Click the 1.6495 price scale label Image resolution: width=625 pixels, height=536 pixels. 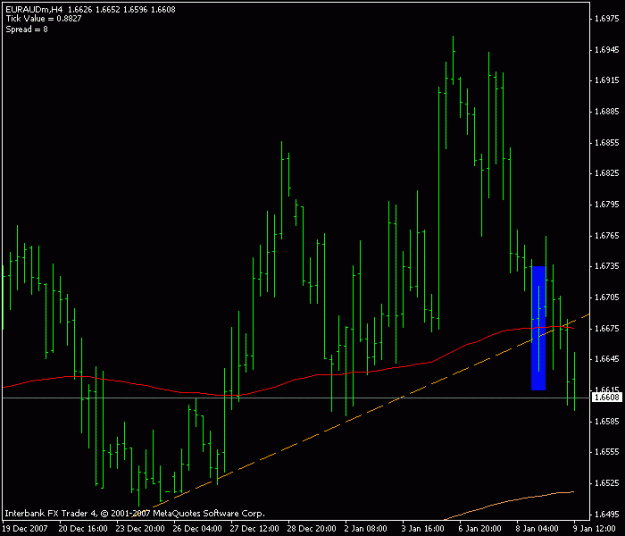click(607, 514)
